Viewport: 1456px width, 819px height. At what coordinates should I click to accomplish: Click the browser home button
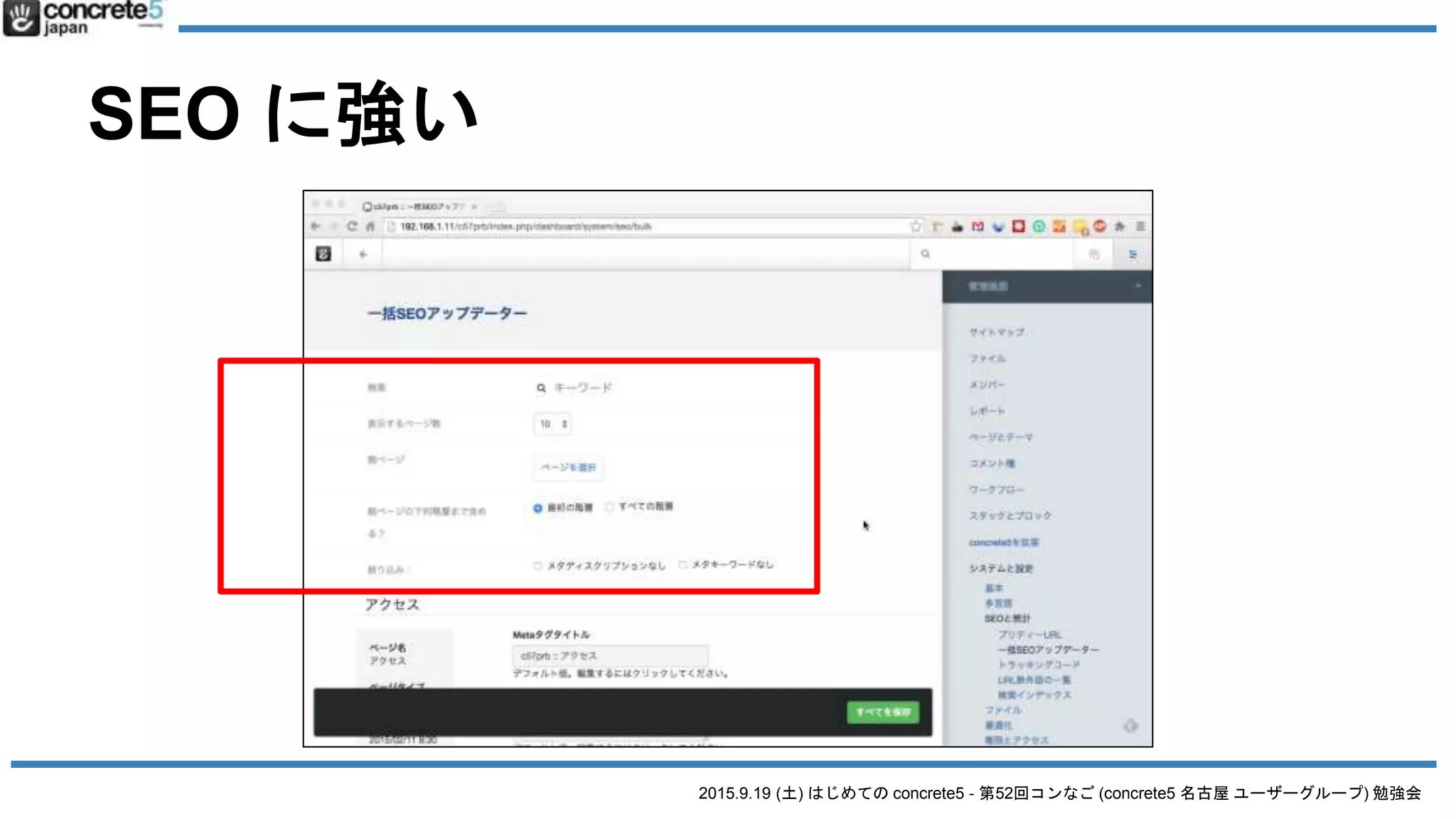370,226
